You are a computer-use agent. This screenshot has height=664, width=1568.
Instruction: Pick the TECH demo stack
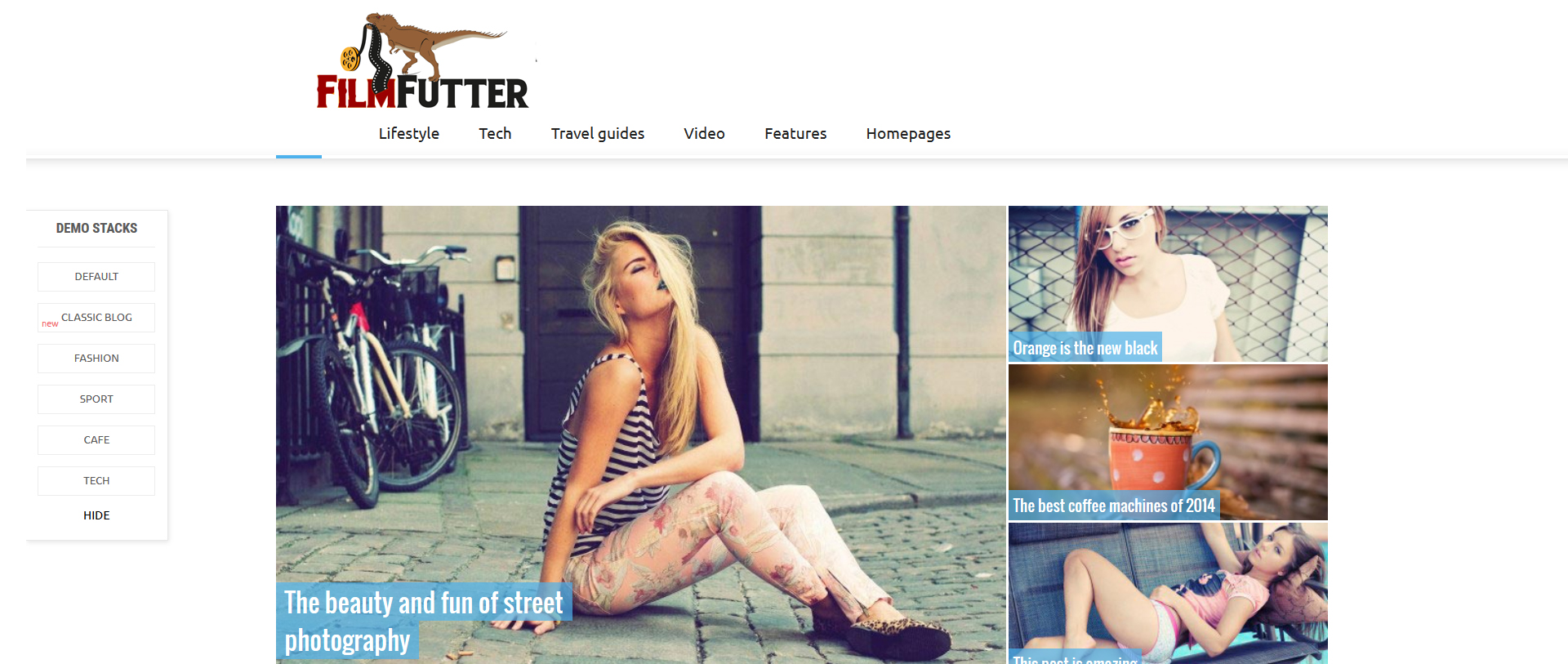pos(96,481)
